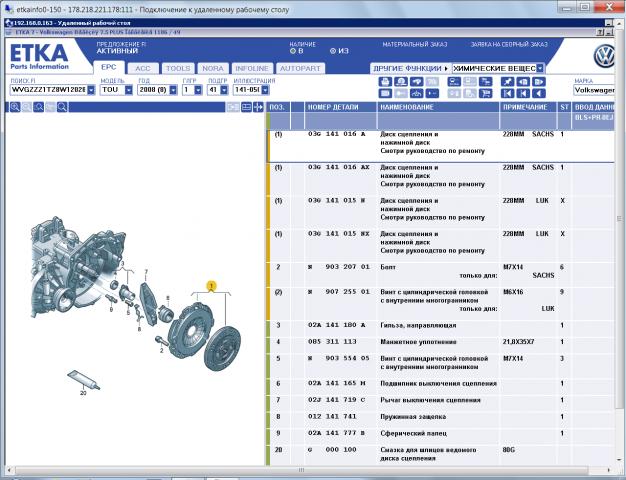626x480 pixels.
Task: Click the clutch pressure plate in illustration
Action: [x=190, y=331]
